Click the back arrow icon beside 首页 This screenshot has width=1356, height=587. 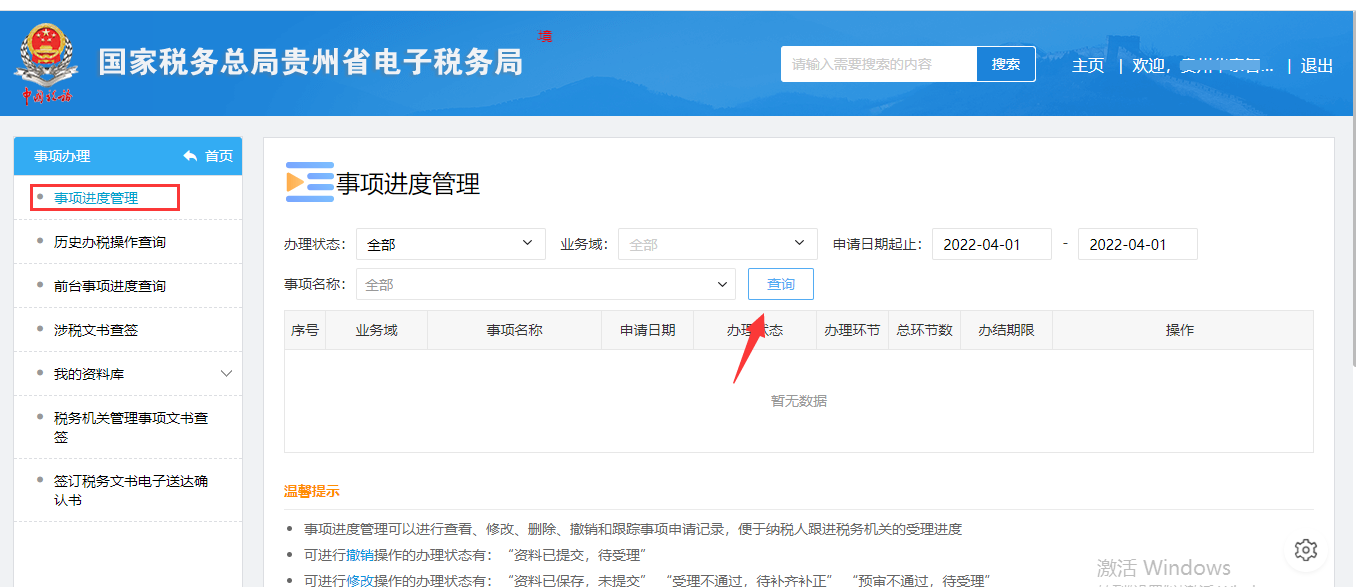click(x=190, y=156)
